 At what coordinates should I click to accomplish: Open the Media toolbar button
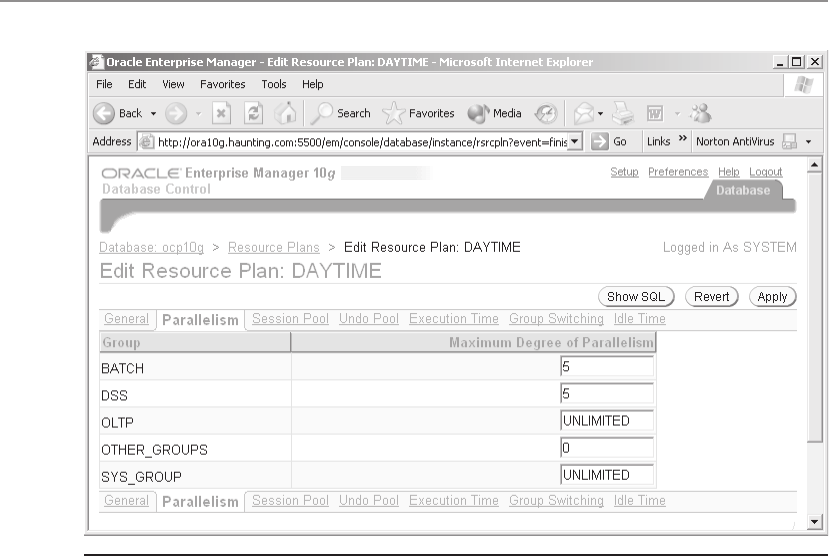(495, 113)
